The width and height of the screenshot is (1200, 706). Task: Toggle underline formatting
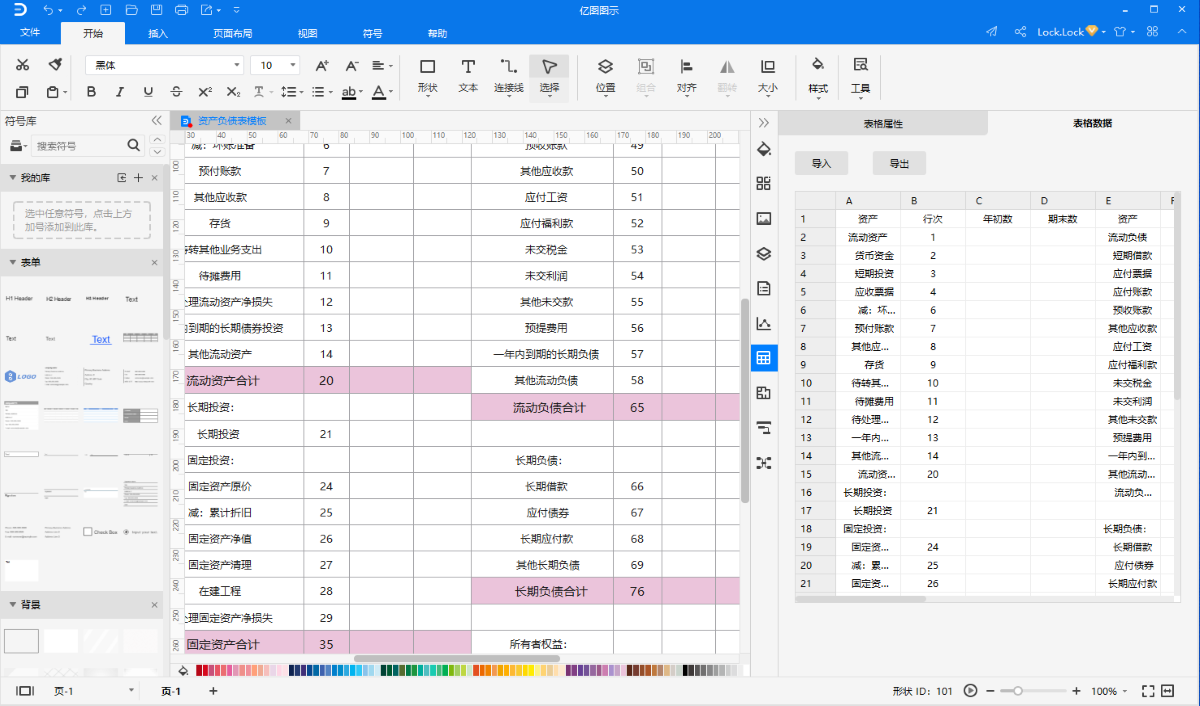point(148,92)
